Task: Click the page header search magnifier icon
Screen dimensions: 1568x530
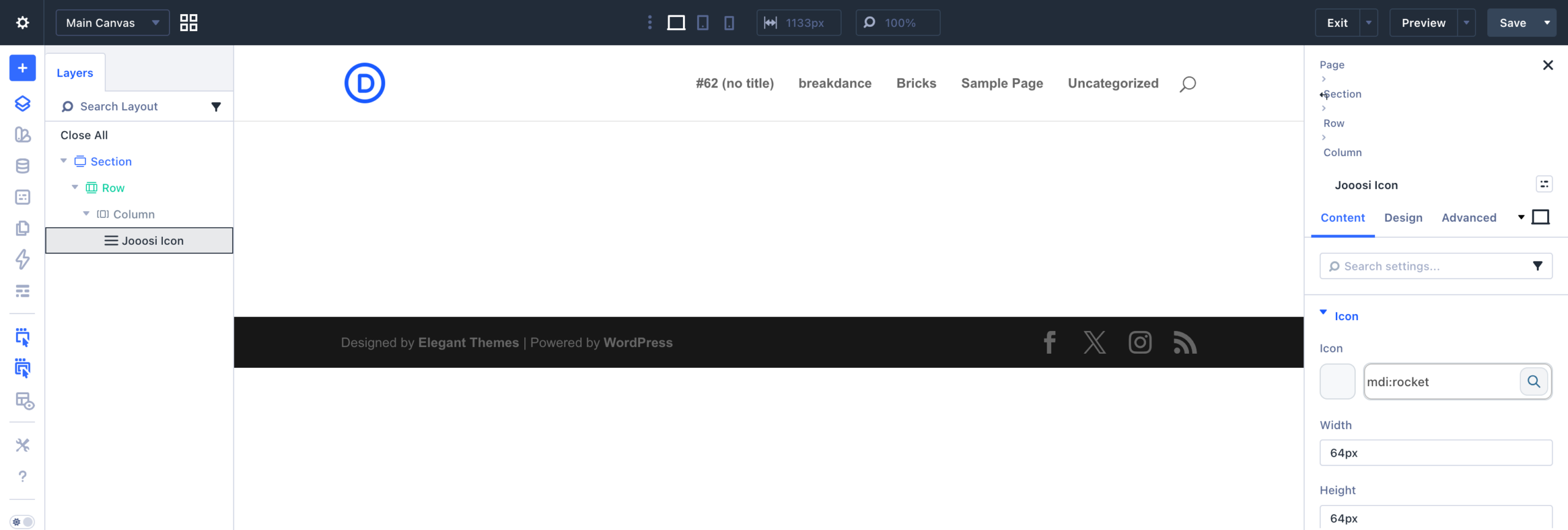Action: pos(1188,84)
